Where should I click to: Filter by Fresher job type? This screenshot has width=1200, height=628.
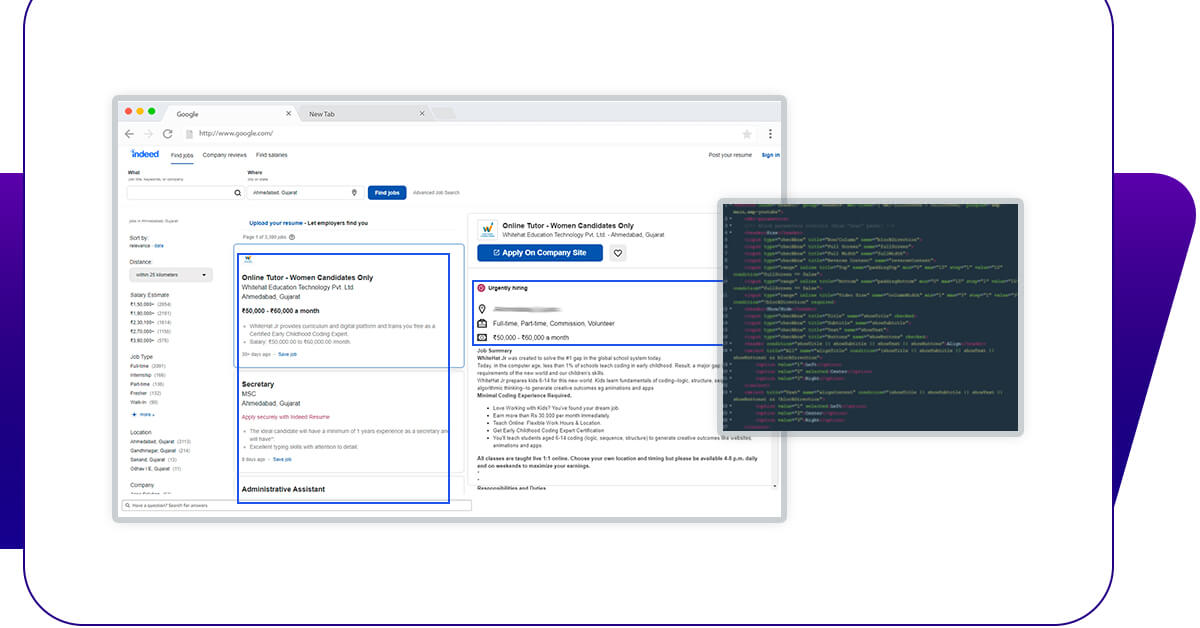click(x=139, y=393)
